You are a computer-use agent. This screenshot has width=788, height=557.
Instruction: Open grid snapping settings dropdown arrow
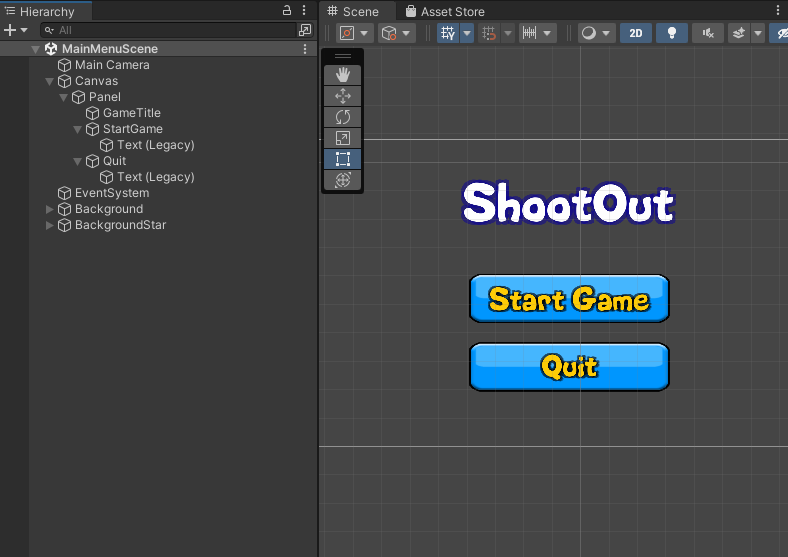coord(508,33)
